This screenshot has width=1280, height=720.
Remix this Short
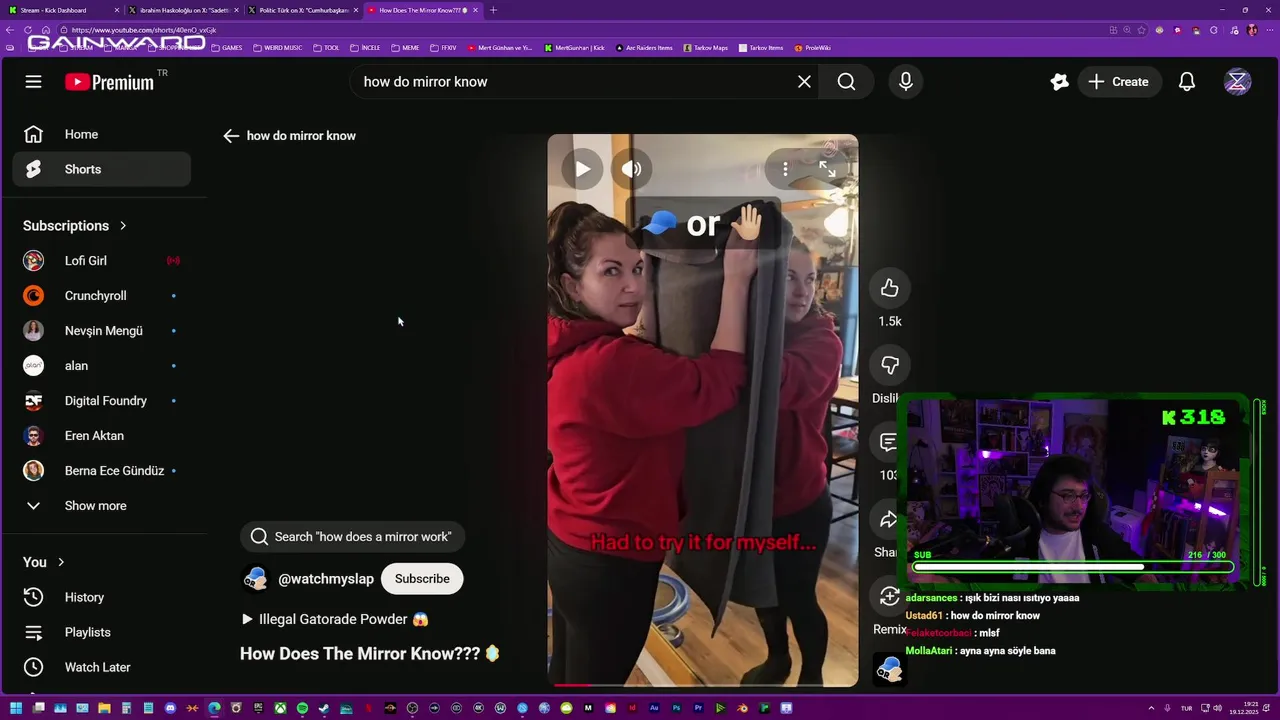tap(888, 597)
